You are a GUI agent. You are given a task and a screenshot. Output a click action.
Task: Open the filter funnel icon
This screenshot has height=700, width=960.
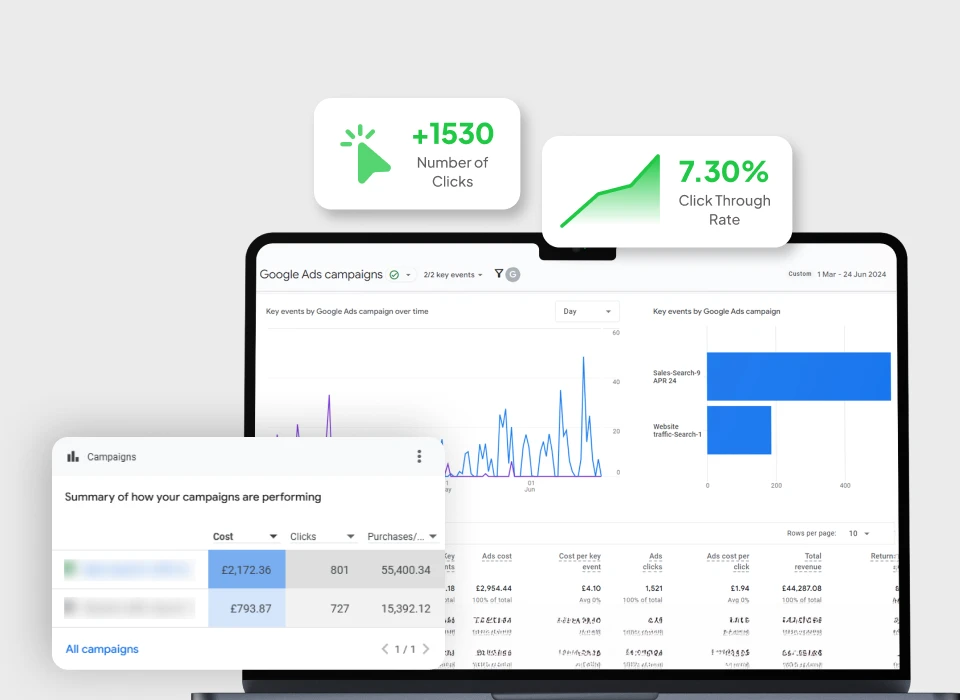[499, 274]
